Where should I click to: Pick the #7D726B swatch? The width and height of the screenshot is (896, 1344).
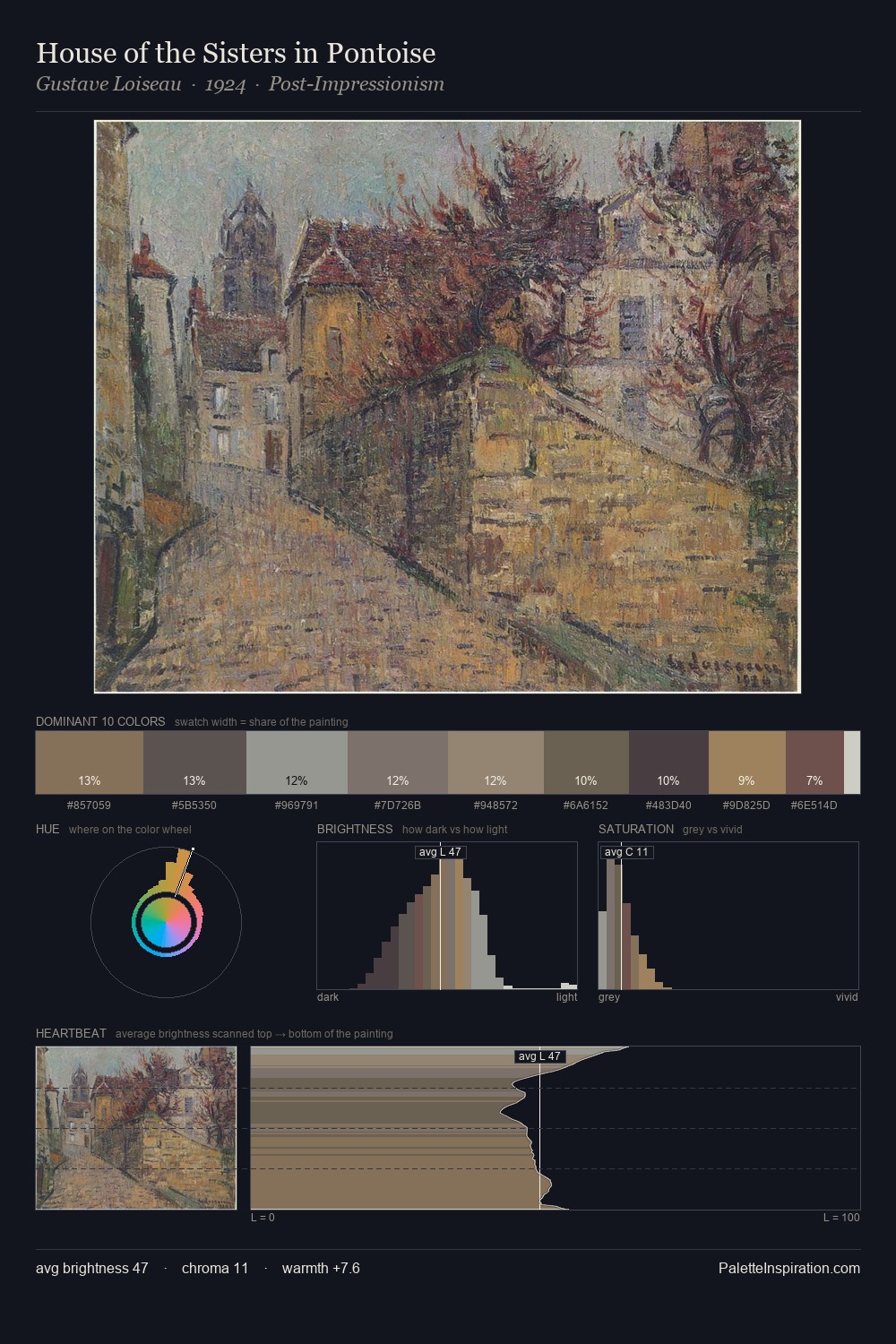pos(398,762)
